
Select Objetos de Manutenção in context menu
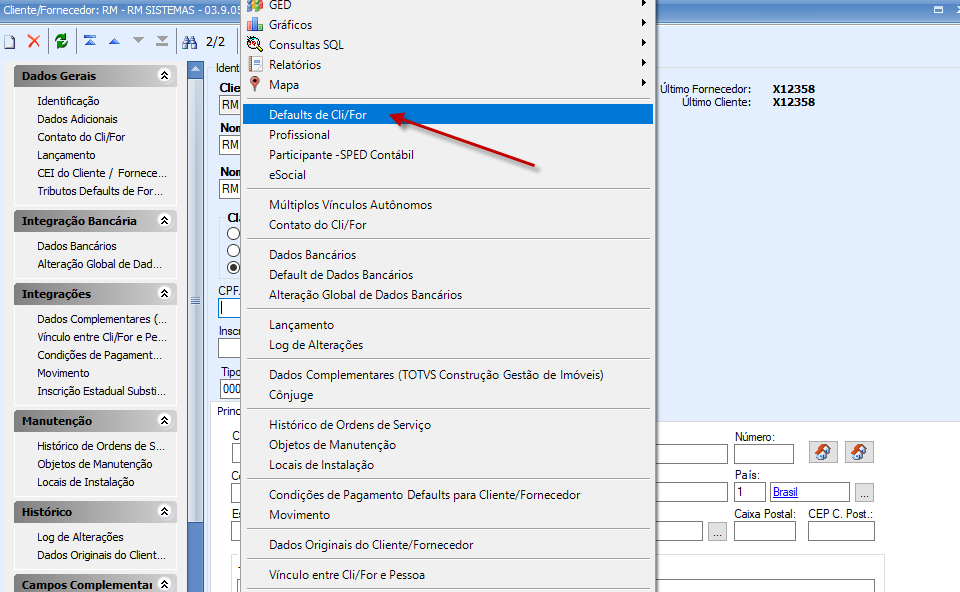click(x=448, y=445)
